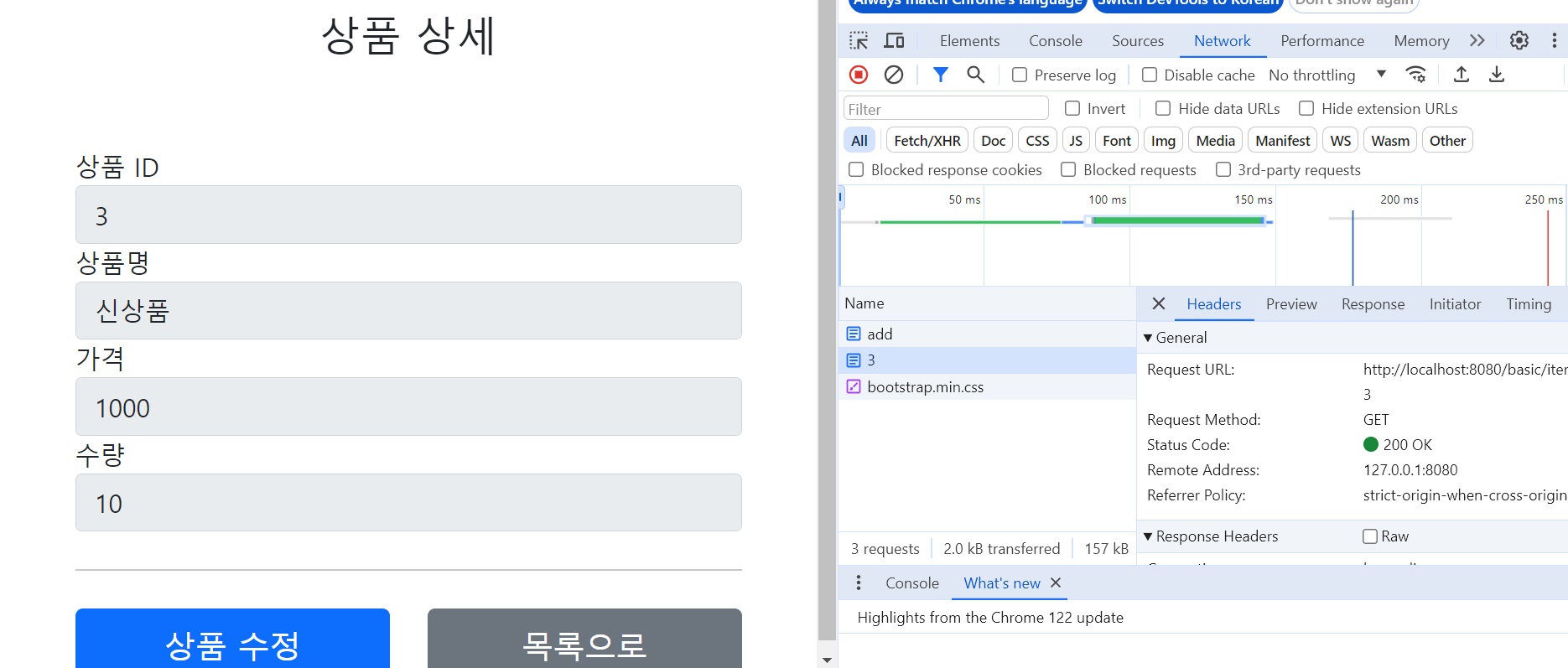
Task: Toggle the device toolbar icon
Action: coord(895,40)
